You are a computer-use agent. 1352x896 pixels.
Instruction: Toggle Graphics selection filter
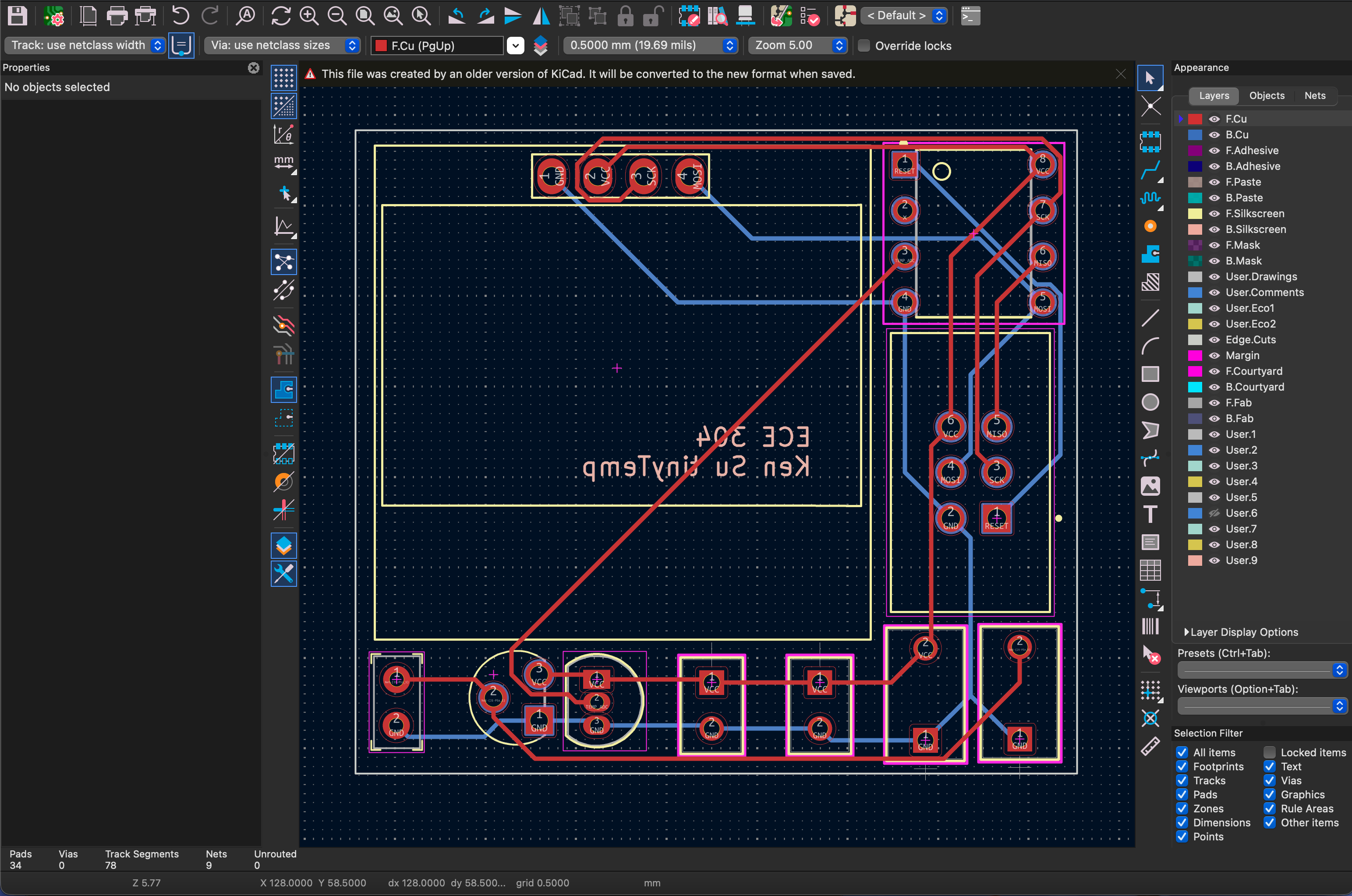(1269, 794)
